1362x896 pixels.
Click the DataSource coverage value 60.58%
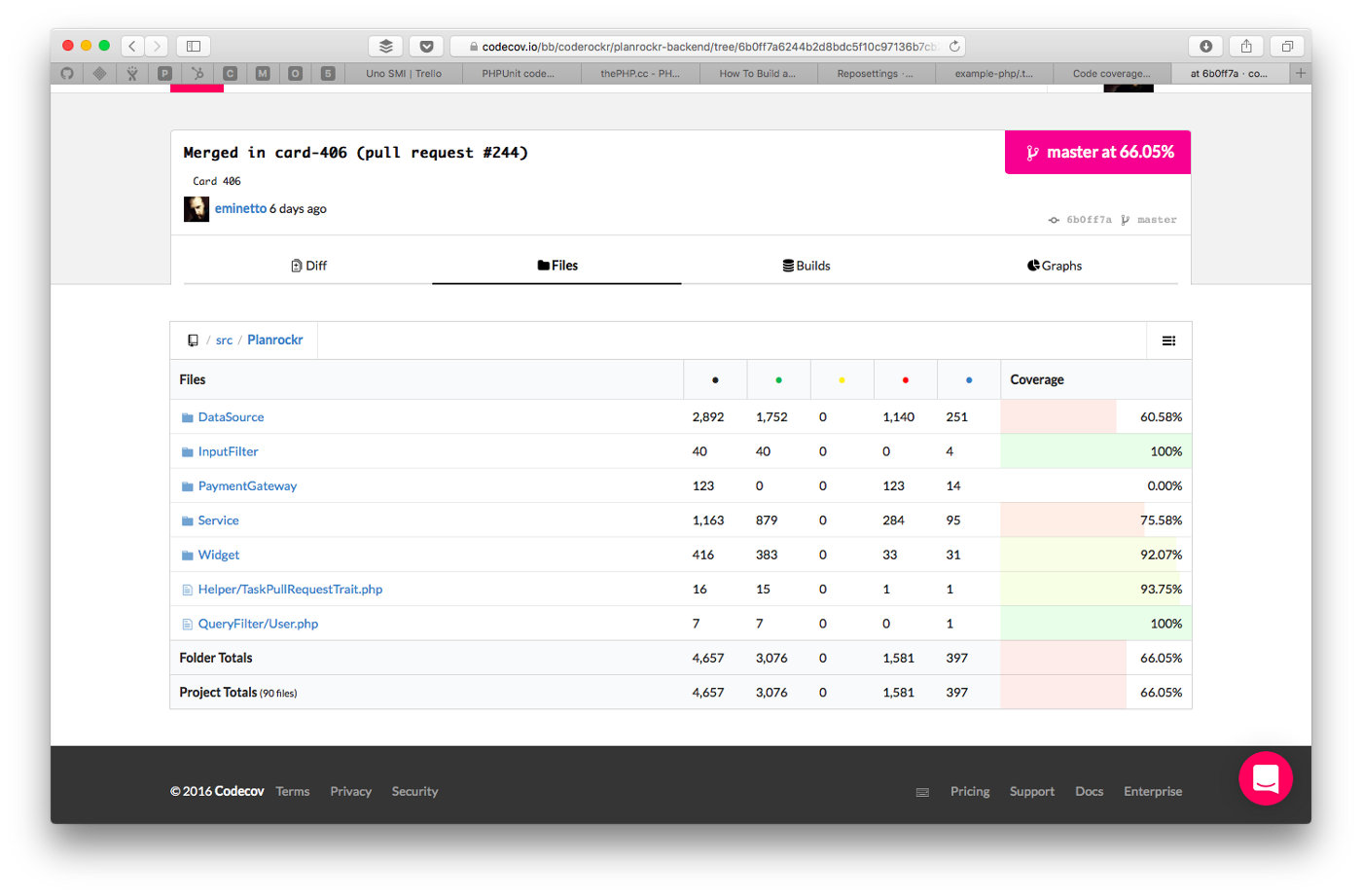1162,417
